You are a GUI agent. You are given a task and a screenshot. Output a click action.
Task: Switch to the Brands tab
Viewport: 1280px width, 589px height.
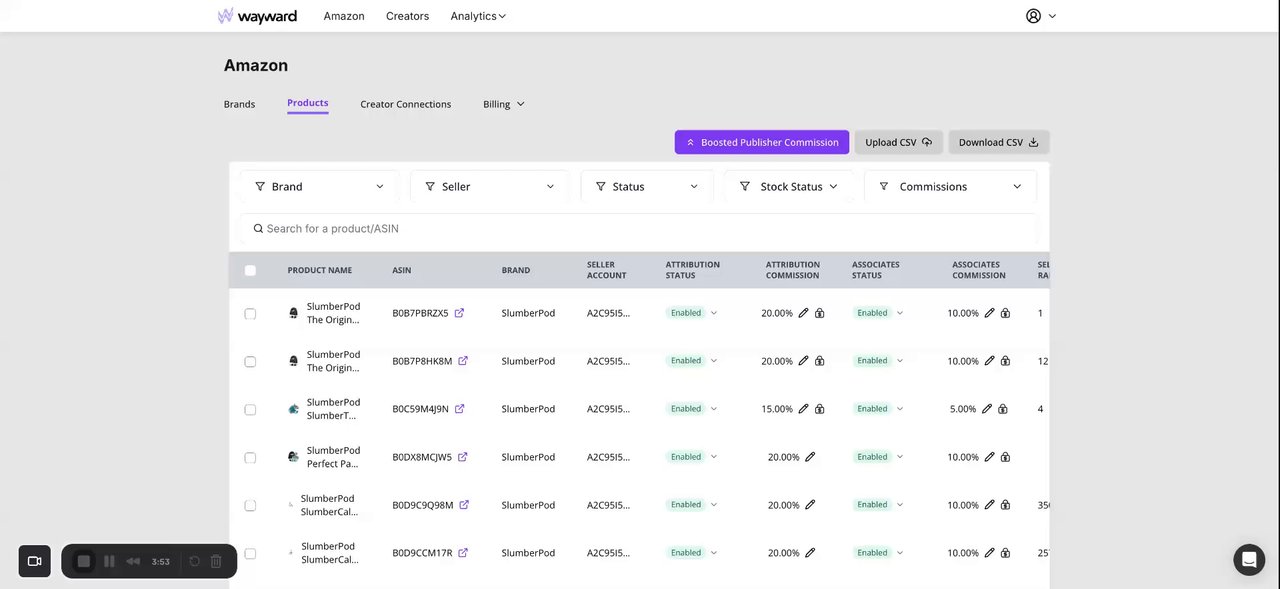pos(239,104)
